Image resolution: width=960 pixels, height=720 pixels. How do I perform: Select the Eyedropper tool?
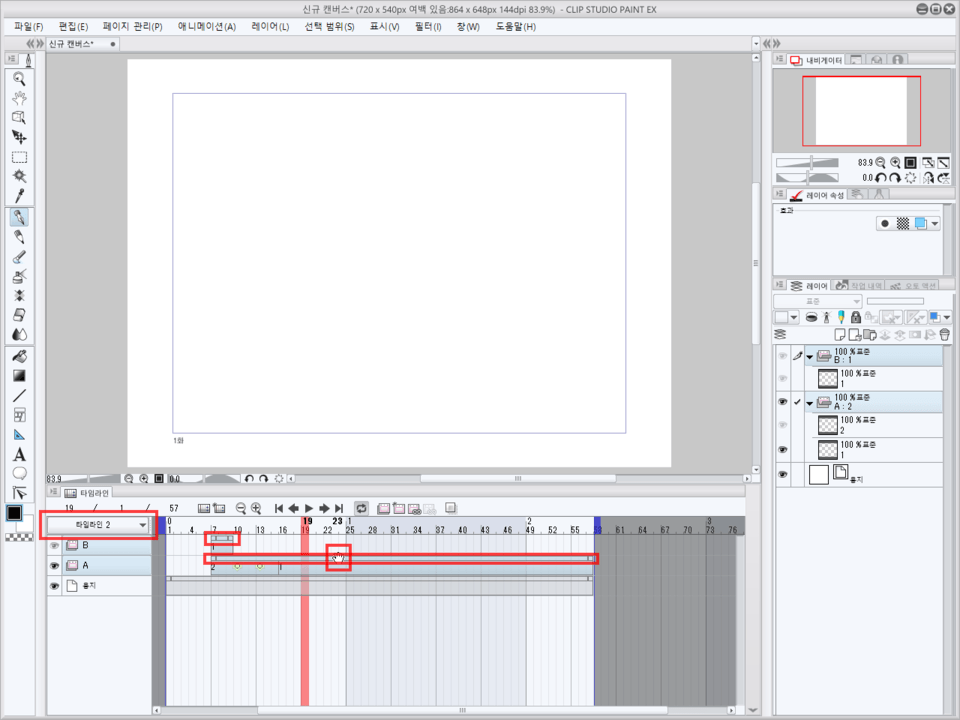(19, 196)
